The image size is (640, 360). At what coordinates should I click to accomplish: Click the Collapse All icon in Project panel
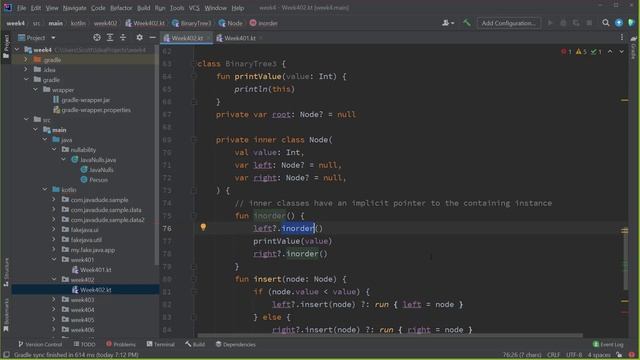[x=123, y=38]
